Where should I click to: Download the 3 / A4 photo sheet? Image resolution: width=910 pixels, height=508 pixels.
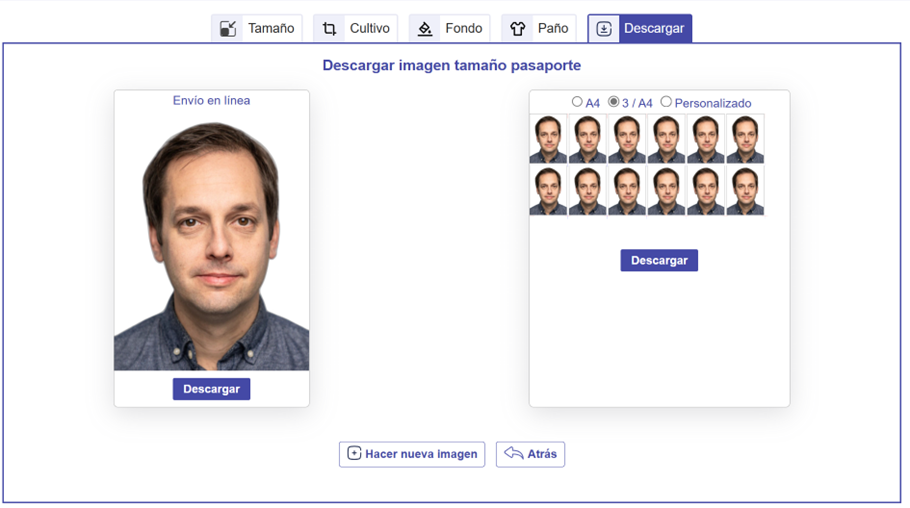(x=659, y=260)
